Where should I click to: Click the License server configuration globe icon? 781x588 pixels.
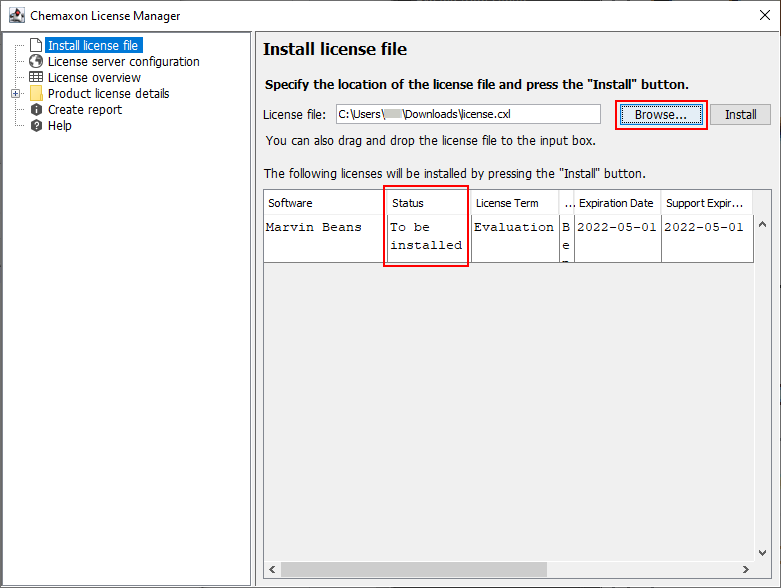(x=36, y=61)
